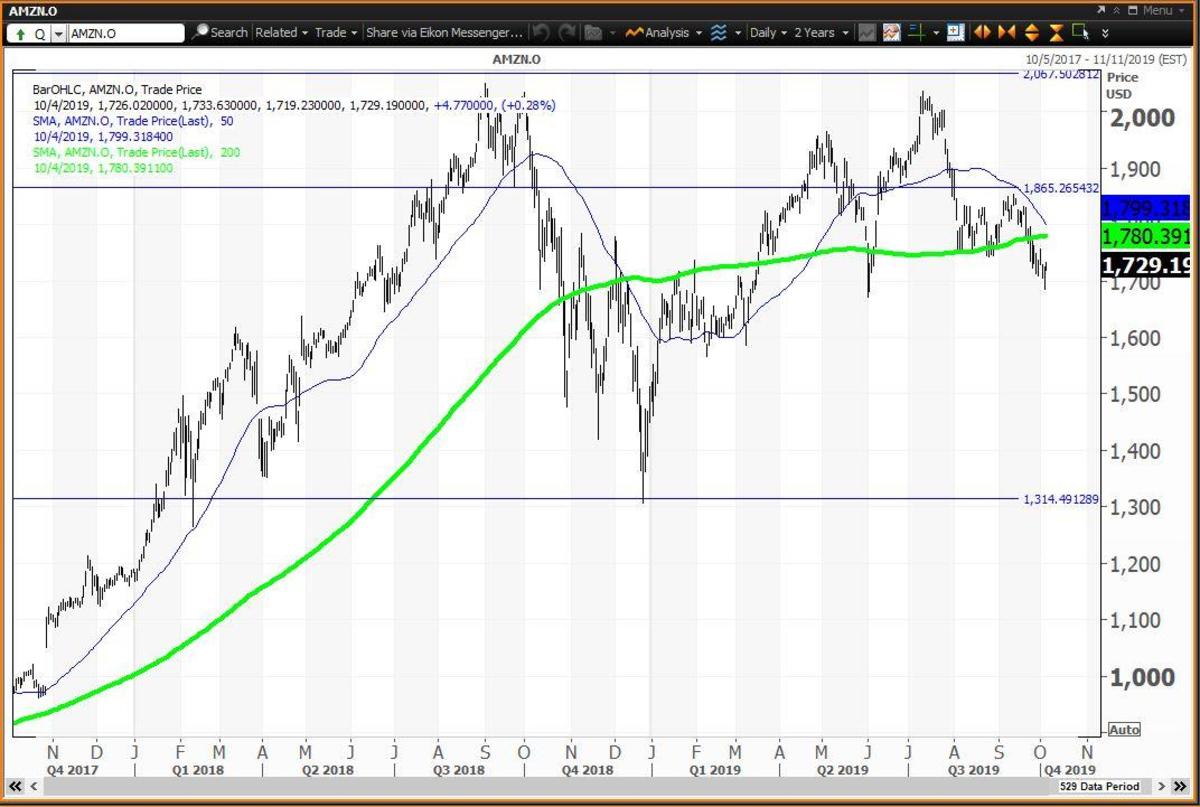Open the Daily interval dropdown
Viewport: 1200px width, 807px height.
pyautogui.click(x=768, y=32)
